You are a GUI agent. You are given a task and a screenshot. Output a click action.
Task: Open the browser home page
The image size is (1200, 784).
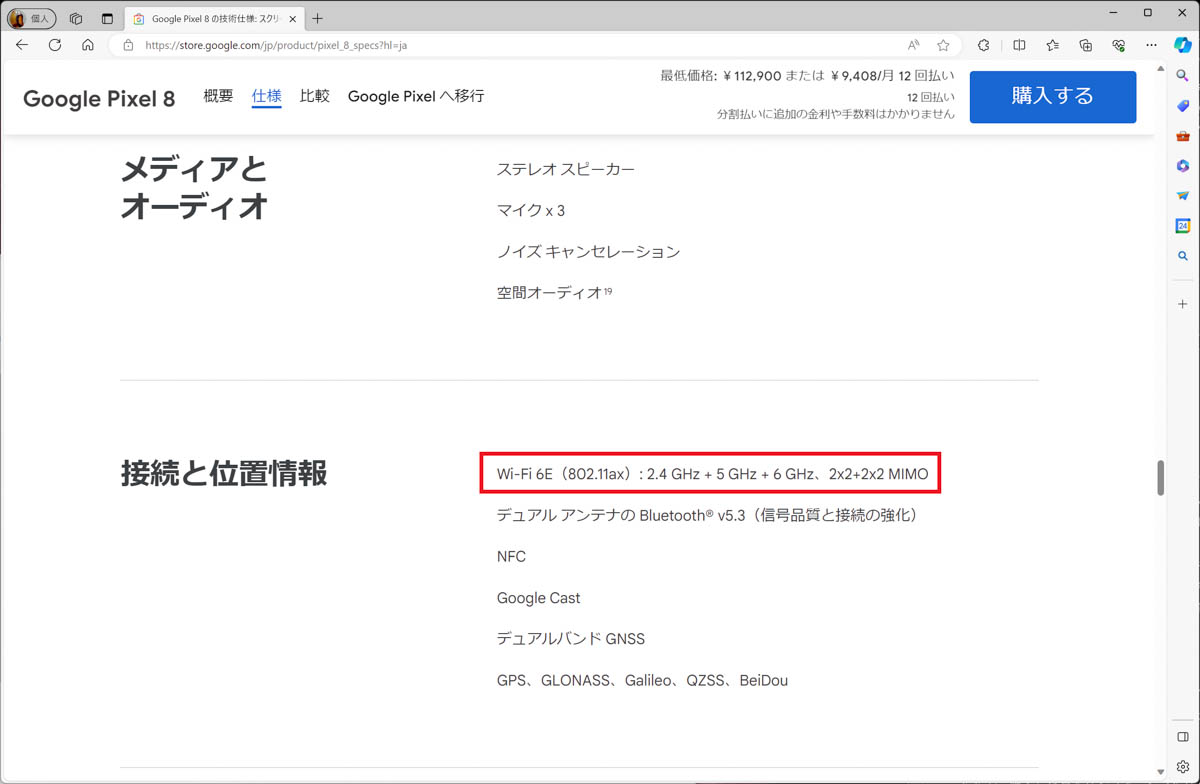(x=88, y=45)
